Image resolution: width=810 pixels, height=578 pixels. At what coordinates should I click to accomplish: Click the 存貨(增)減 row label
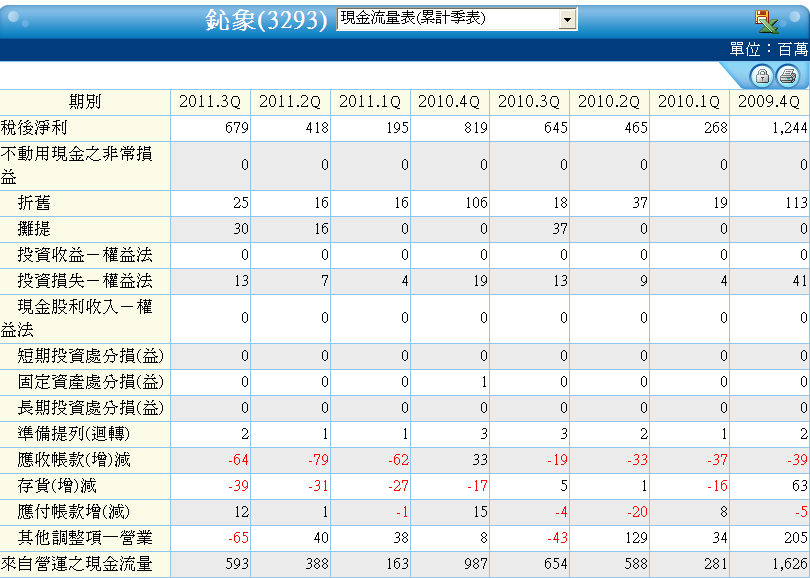[x=57, y=486]
